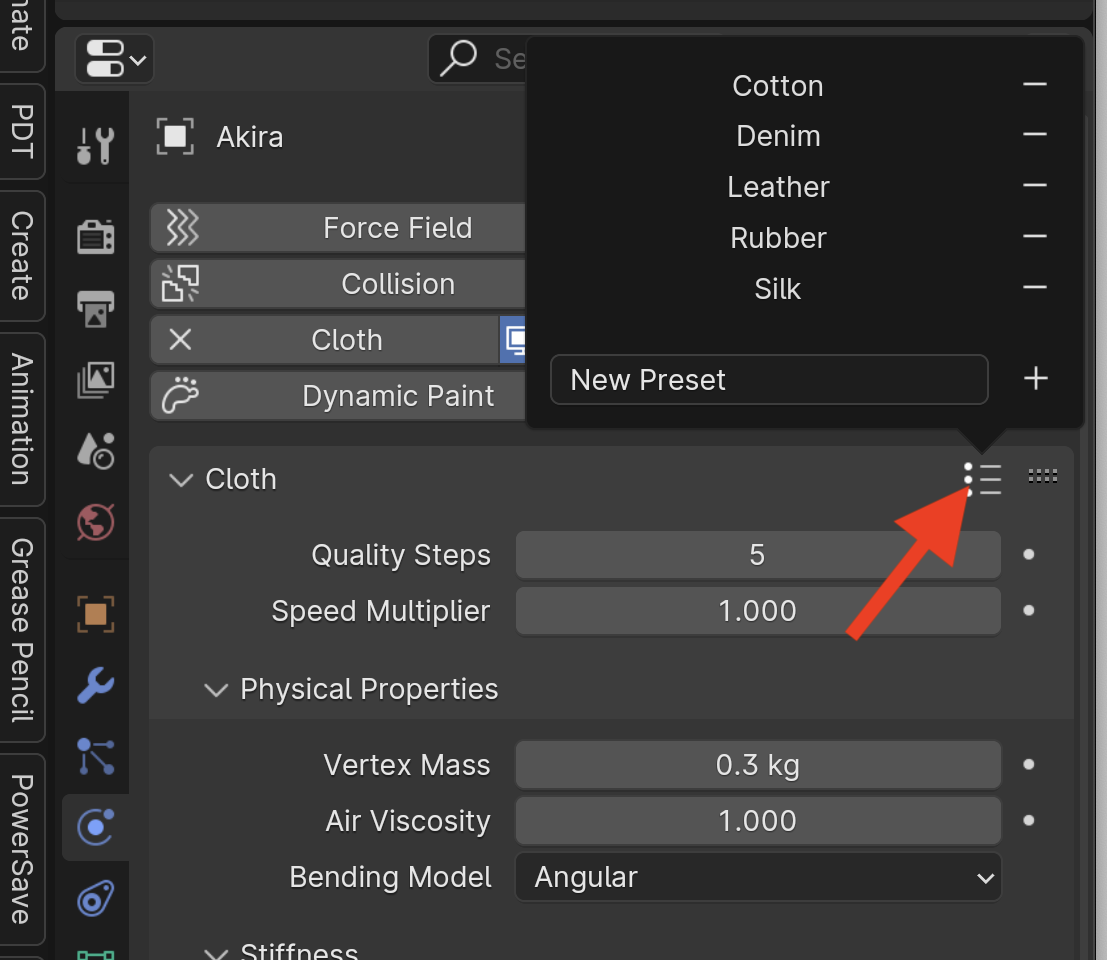This screenshot has width=1107, height=960.
Task: Open the editor type dropdown
Action: click(x=114, y=59)
